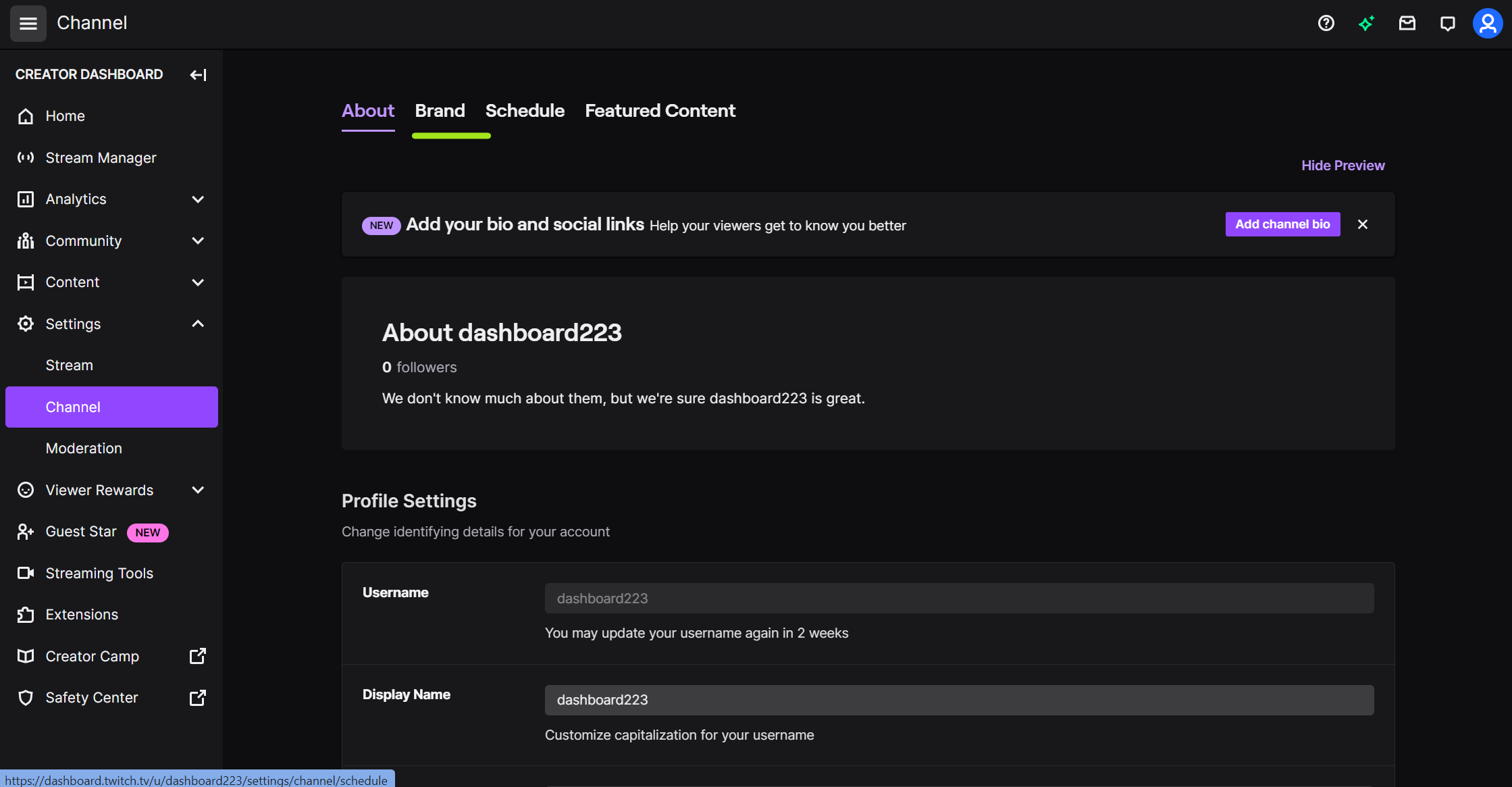The width and height of the screenshot is (1512, 787).
Task: Open Streaming Tools from sidebar
Action: point(99,573)
